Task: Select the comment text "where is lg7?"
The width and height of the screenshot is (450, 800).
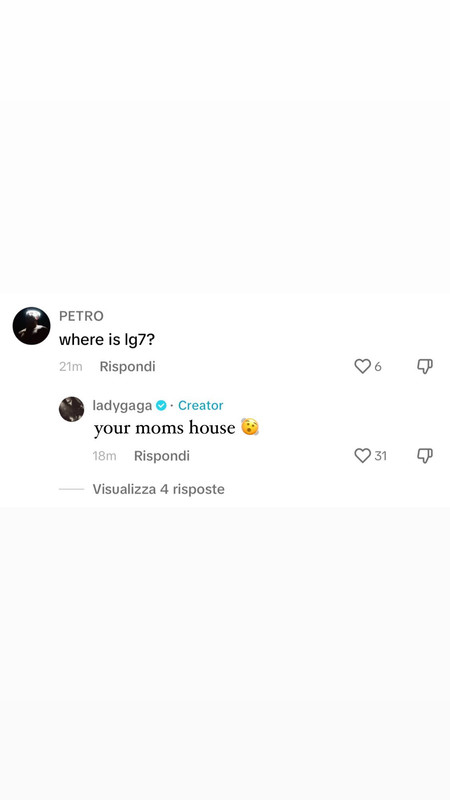Action: pos(107,340)
